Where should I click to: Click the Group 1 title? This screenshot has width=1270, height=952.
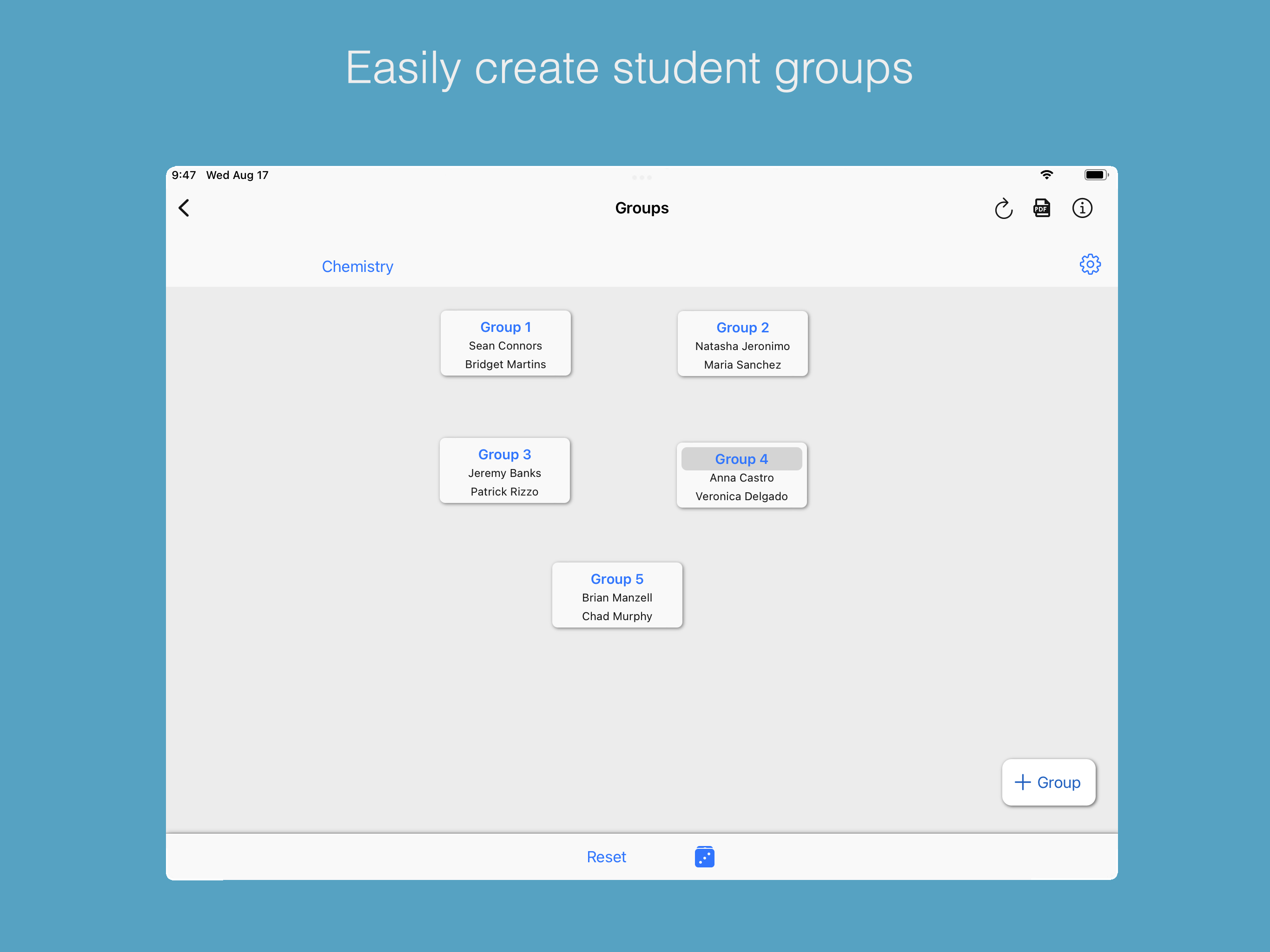pyautogui.click(x=505, y=327)
